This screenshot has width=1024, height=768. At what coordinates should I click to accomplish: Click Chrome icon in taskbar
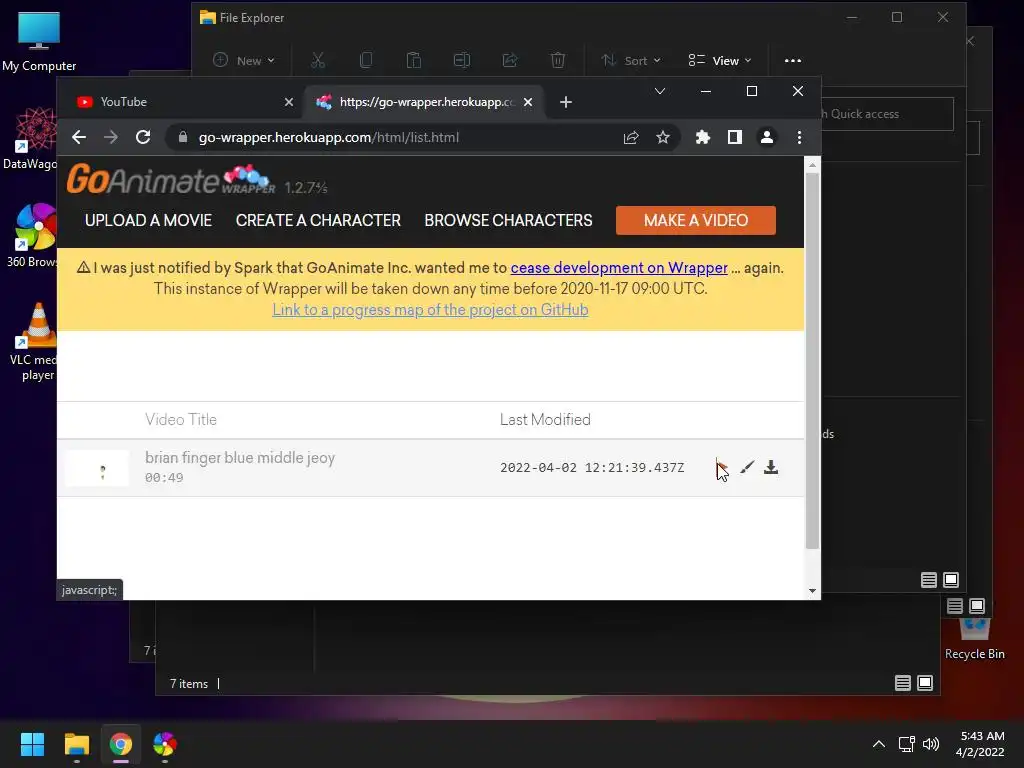pyautogui.click(x=121, y=744)
